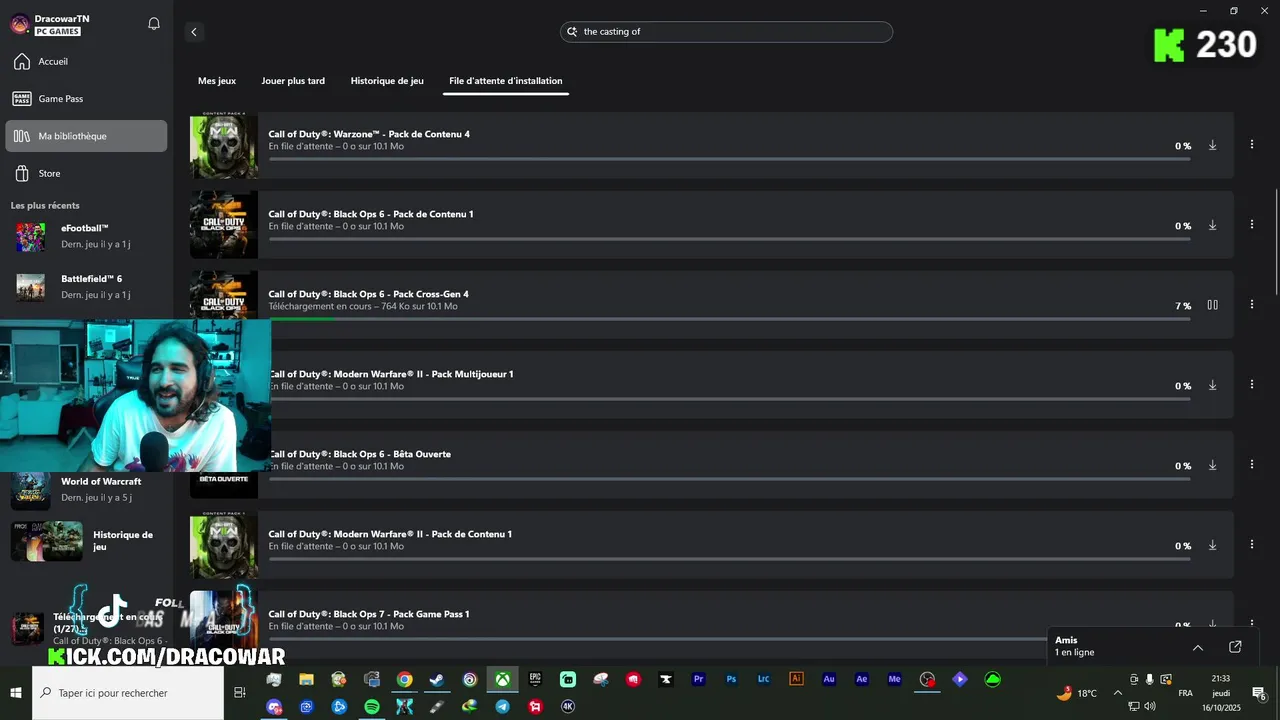Image resolution: width=1280 pixels, height=720 pixels.
Task: Start download of Modern Warfare II Pack Multijoueur 1
Action: pyautogui.click(x=1212, y=385)
